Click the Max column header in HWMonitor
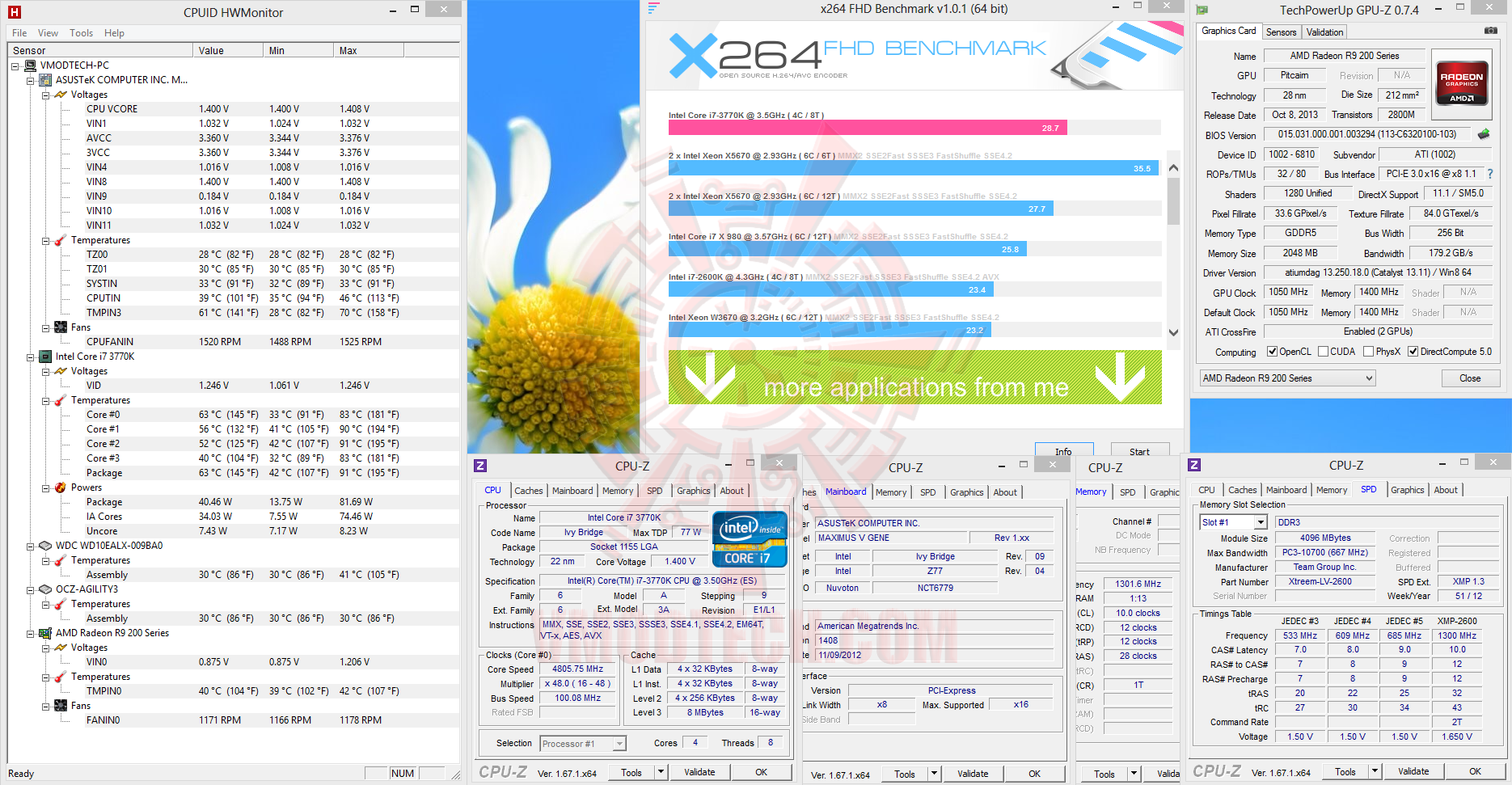Viewport: 1512px width, 785px height. (x=368, y=50)
